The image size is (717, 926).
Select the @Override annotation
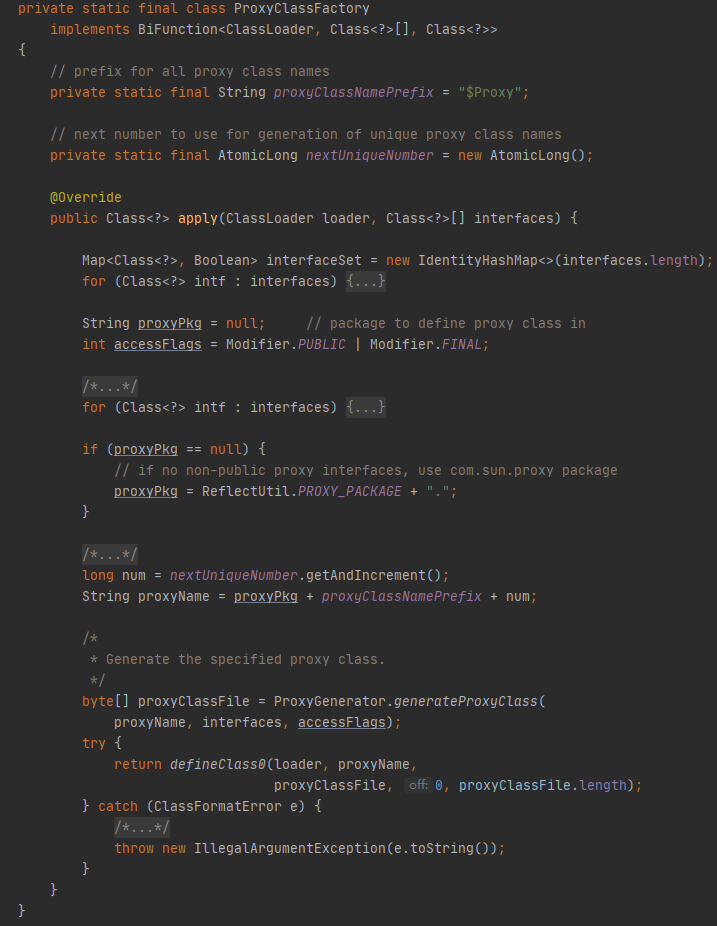point(86,197)
